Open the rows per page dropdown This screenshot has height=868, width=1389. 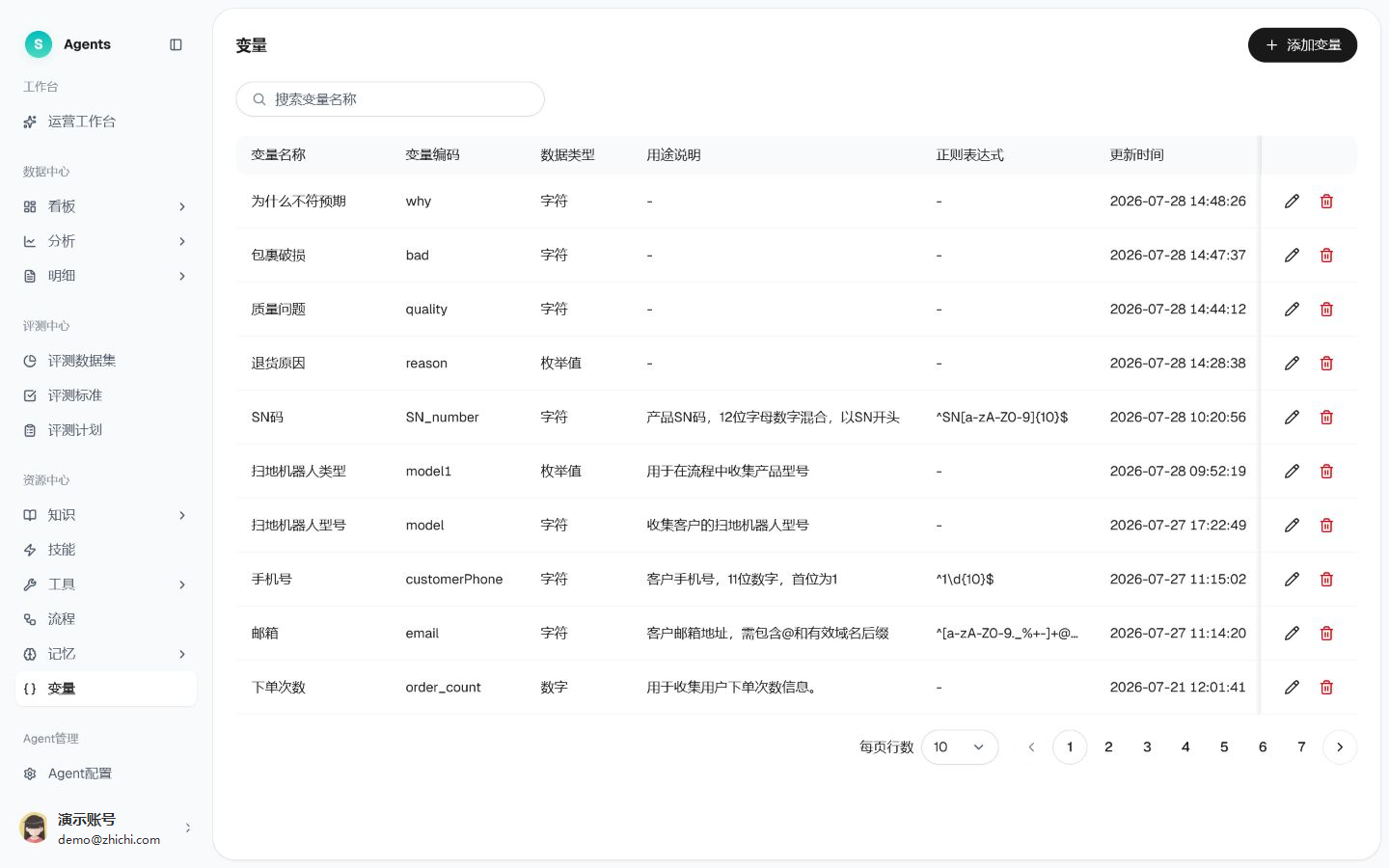pos(960,747)
